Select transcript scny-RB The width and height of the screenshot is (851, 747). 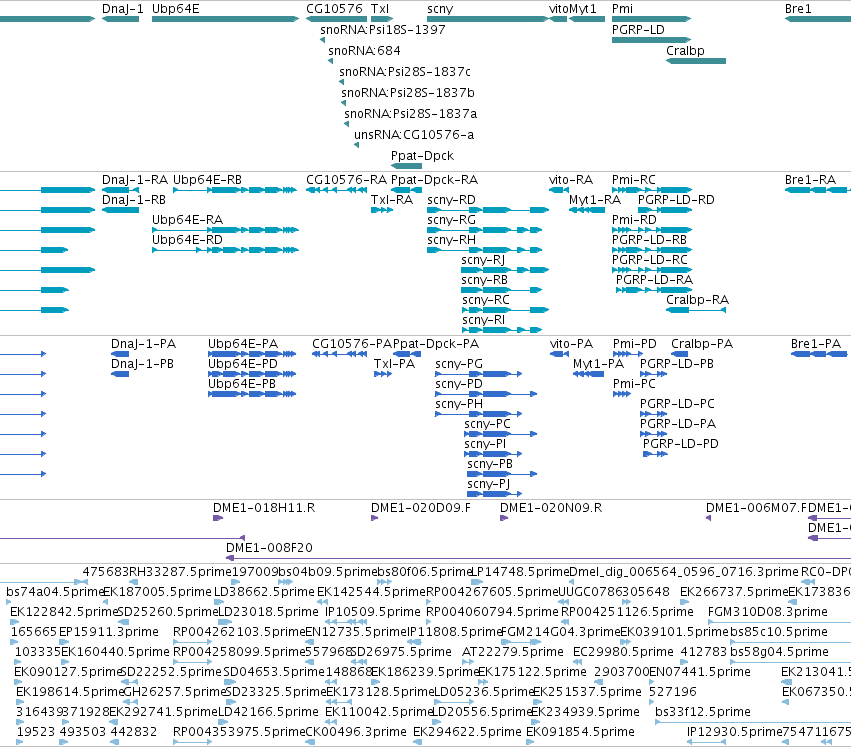(485, 280)
